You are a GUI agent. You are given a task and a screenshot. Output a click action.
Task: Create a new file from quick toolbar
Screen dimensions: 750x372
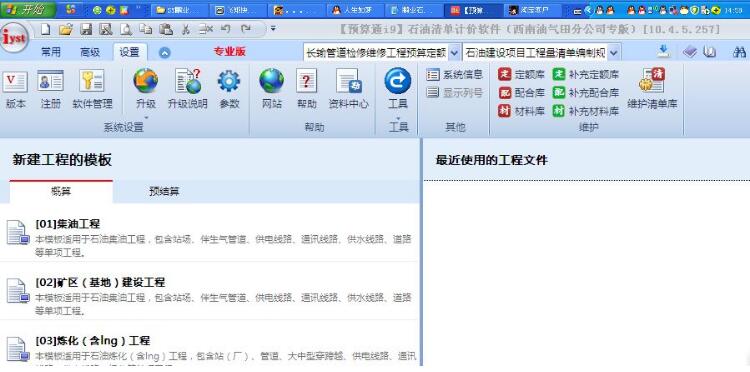click(45, 30)
